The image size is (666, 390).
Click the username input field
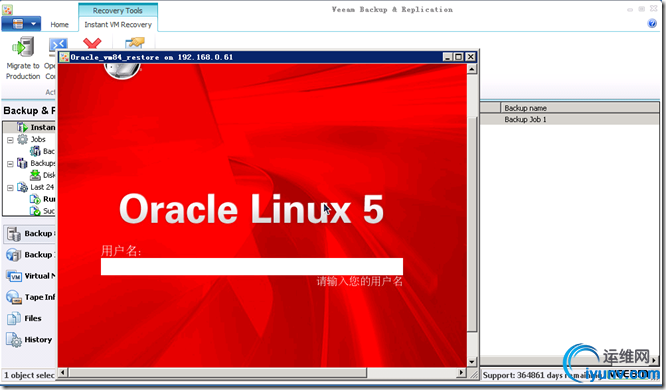(x=252, y=266)
